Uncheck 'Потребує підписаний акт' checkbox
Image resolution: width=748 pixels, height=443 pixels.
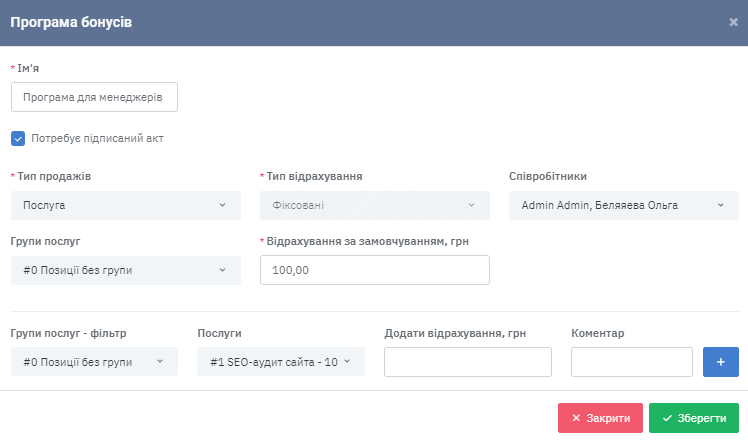tap(18, 138)
